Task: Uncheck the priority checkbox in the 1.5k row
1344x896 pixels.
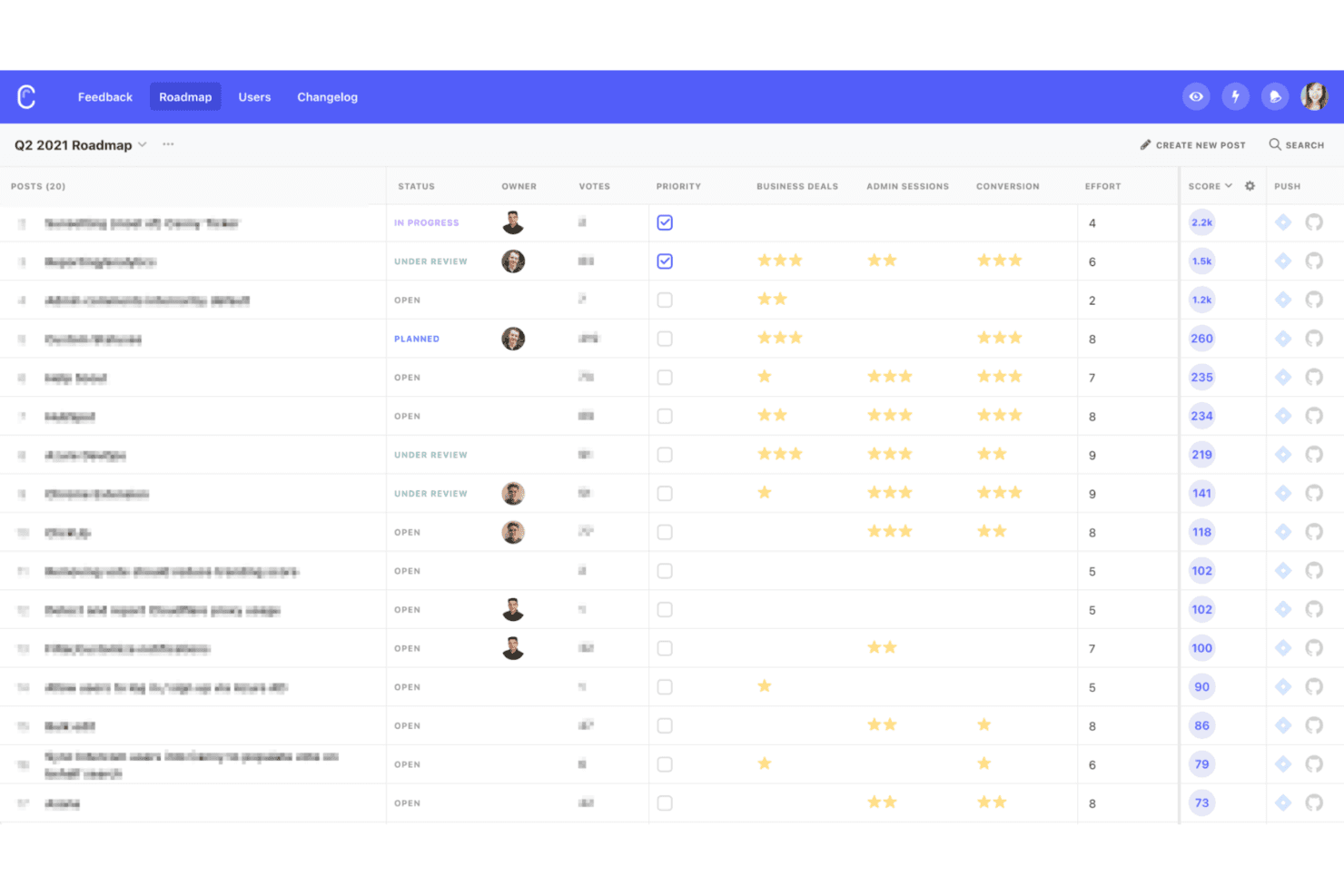Action: click(665, 261)
